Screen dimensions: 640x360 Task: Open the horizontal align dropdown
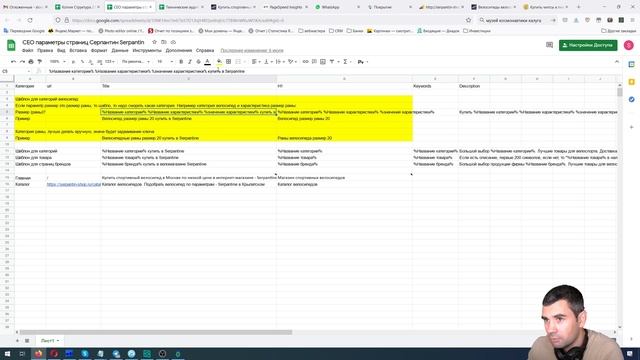[256, 62]
